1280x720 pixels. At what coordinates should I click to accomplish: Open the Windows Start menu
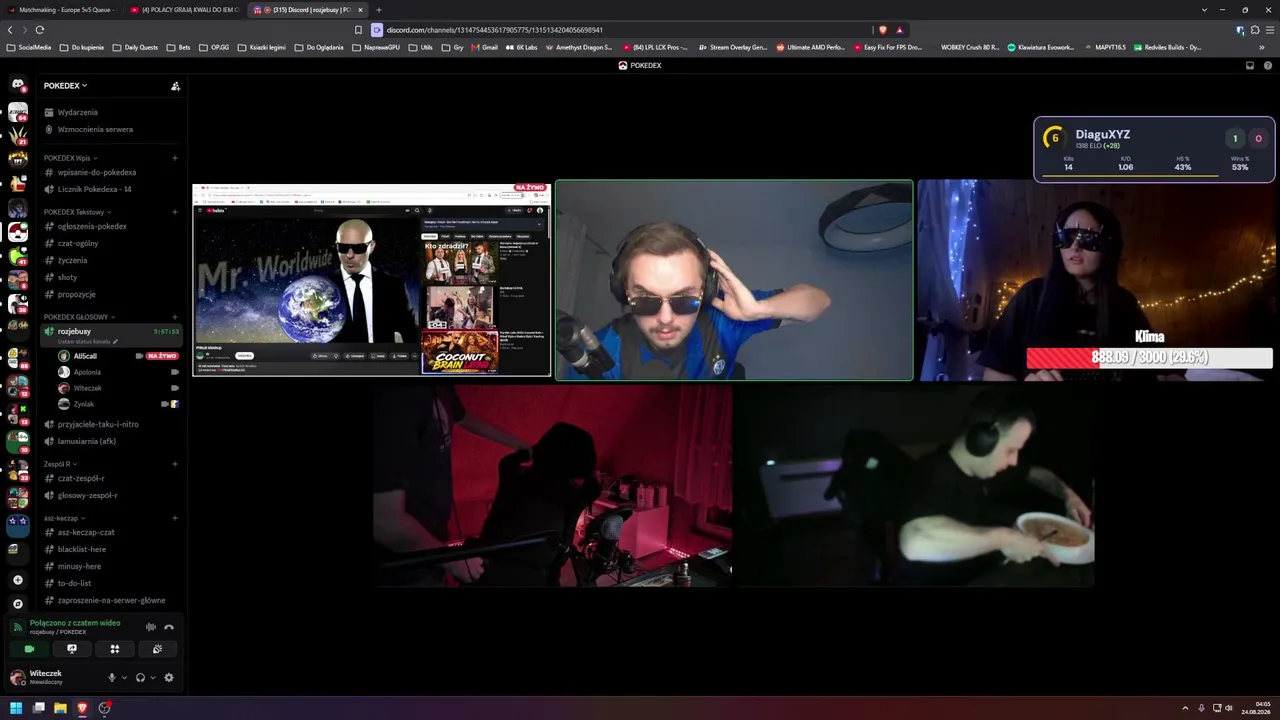coord(16,708)
